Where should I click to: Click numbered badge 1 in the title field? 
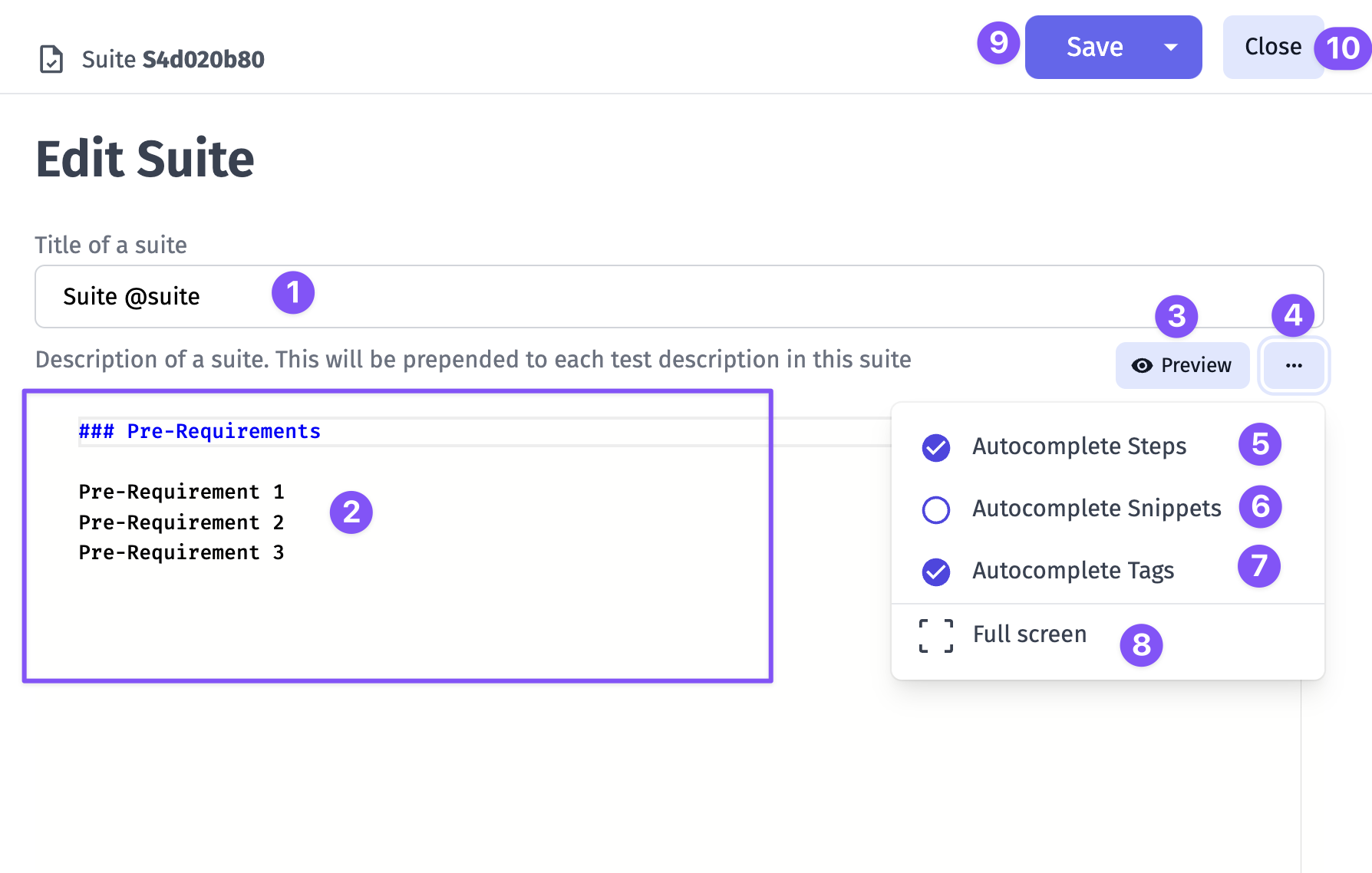[x=293, y=292]
